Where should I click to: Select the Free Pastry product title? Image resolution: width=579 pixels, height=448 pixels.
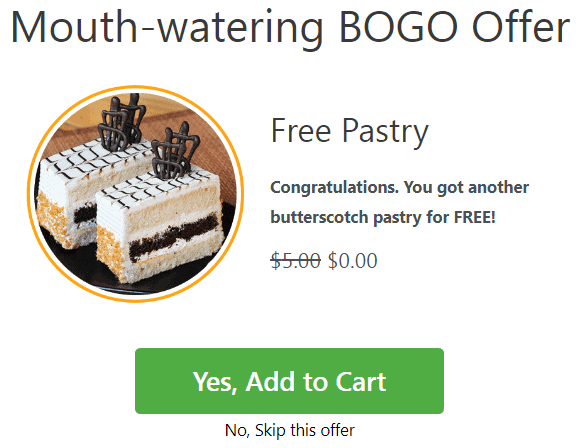pos(350,131)
